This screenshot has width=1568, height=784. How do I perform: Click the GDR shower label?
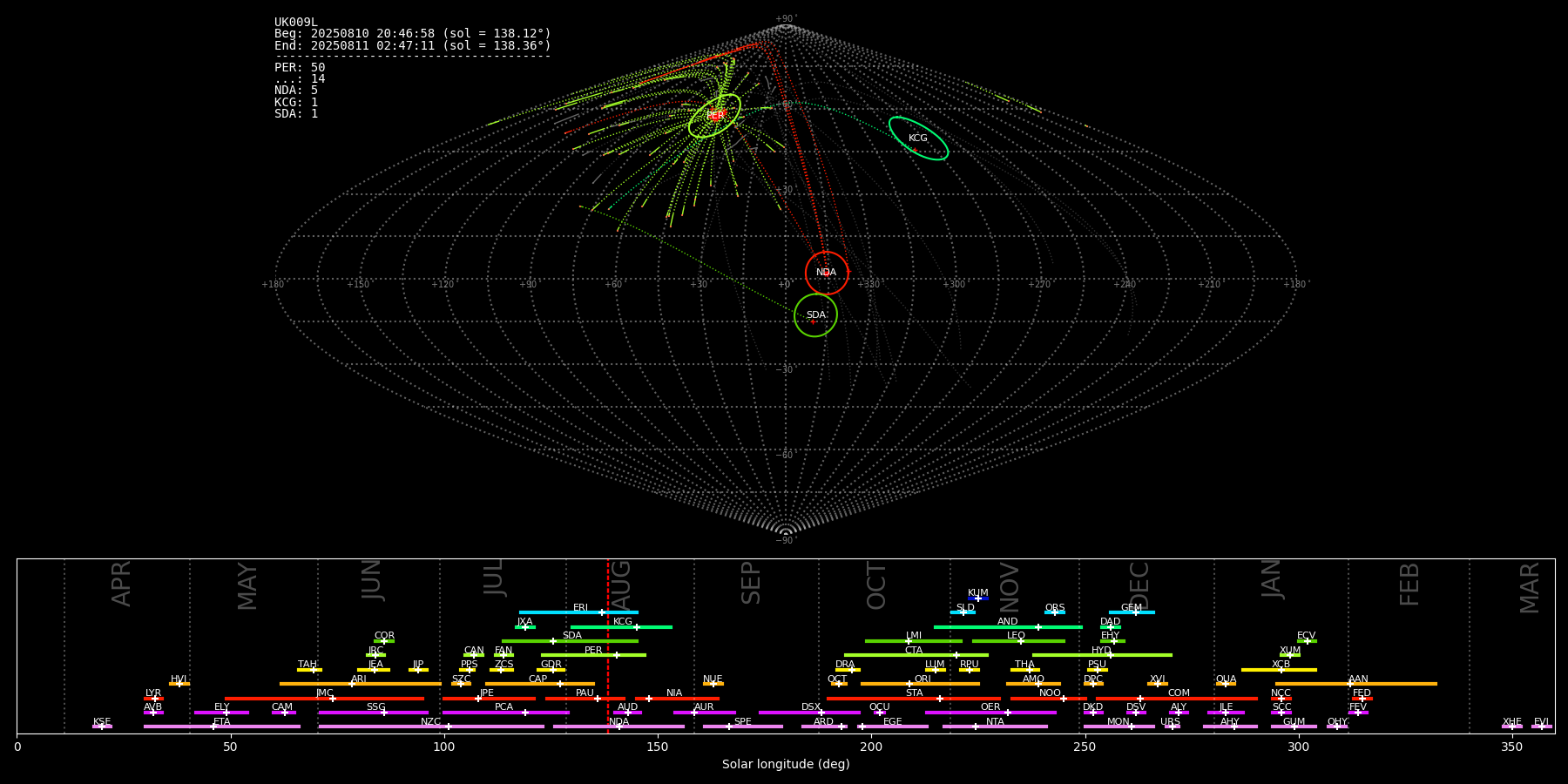[x=551, y=665]
